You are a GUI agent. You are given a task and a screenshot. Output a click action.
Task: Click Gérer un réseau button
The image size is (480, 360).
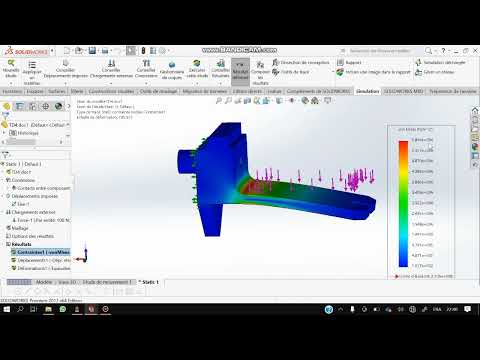coord(435,72)
